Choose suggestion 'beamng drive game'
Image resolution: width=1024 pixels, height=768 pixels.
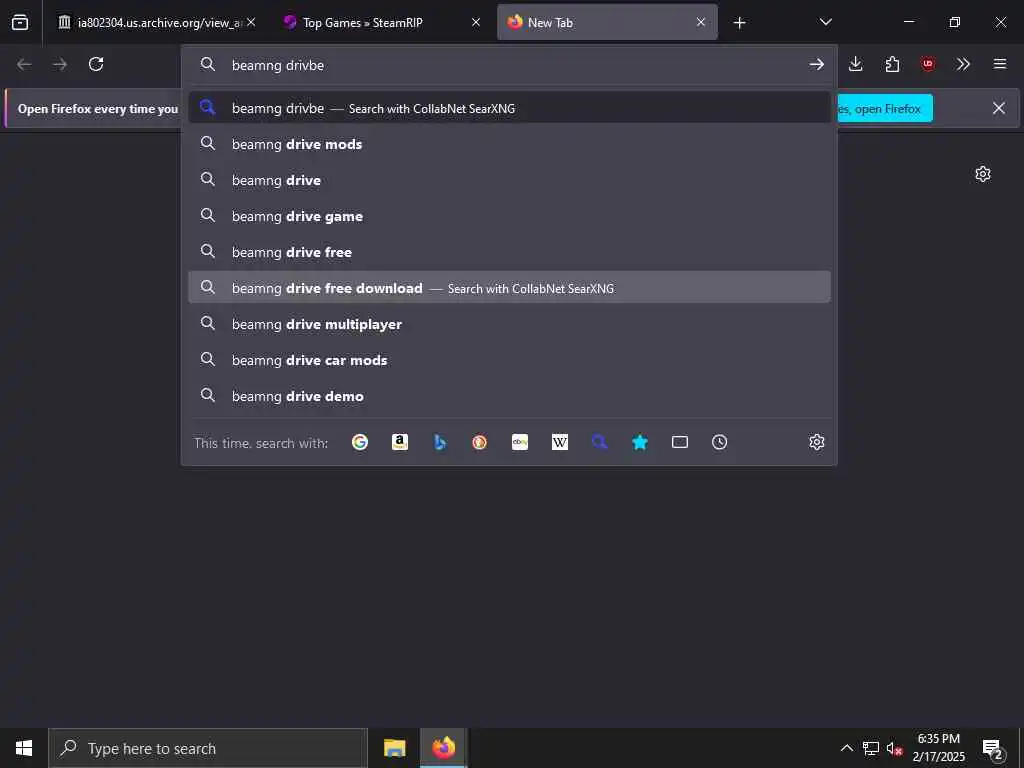(509, 216)
